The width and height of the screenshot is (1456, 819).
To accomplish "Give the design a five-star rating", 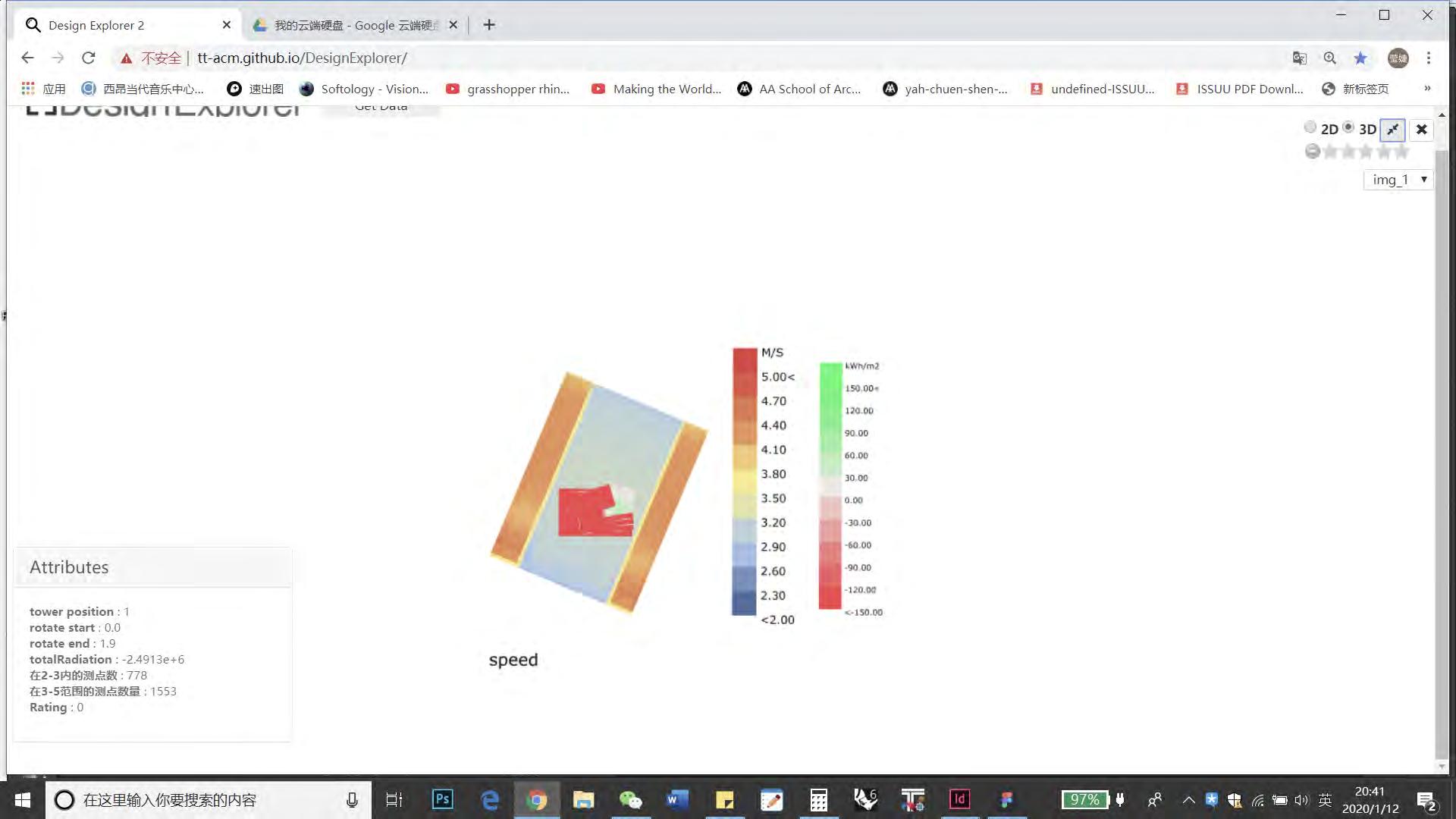I will coord(1401,152).
